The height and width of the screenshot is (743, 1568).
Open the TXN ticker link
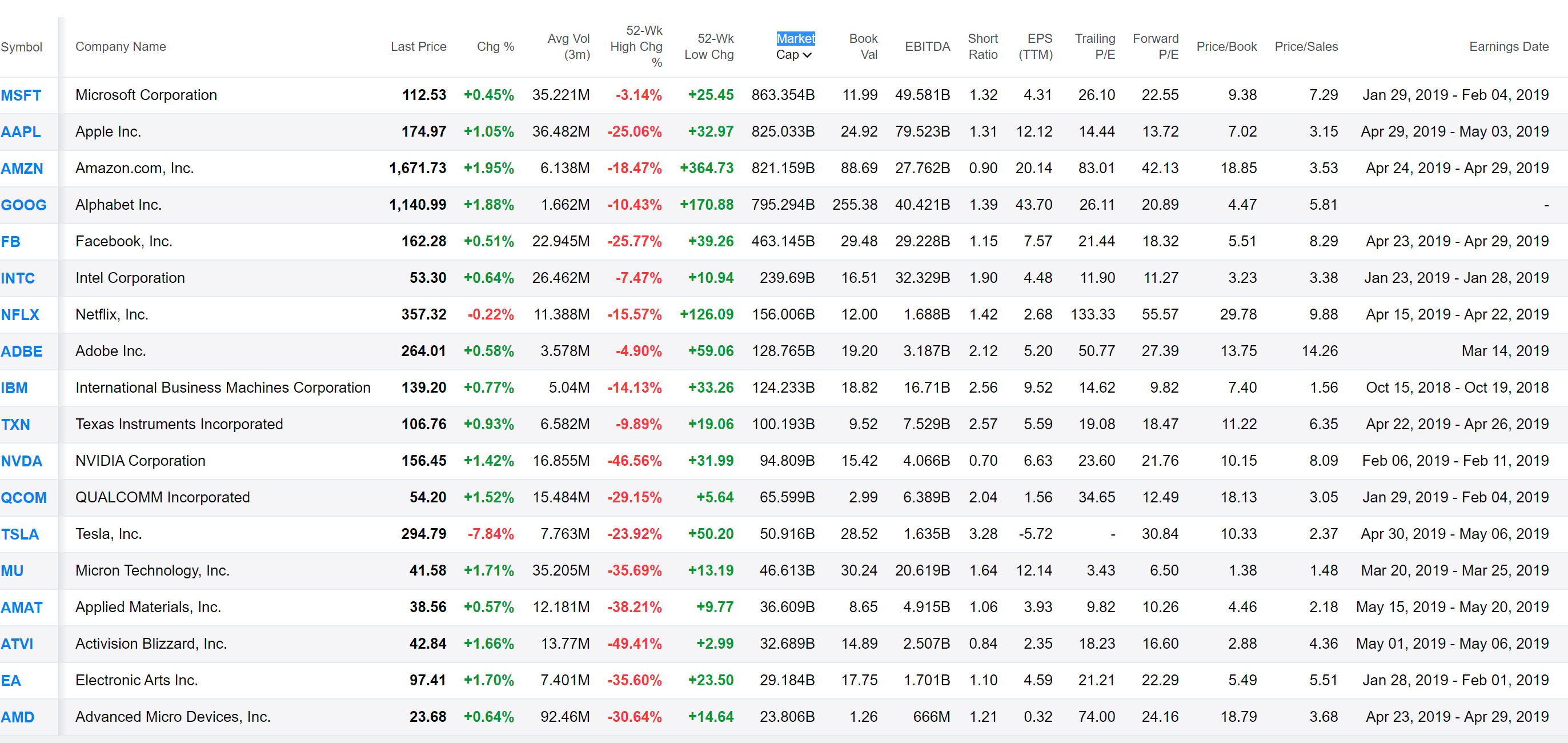(x=15, y=424)
